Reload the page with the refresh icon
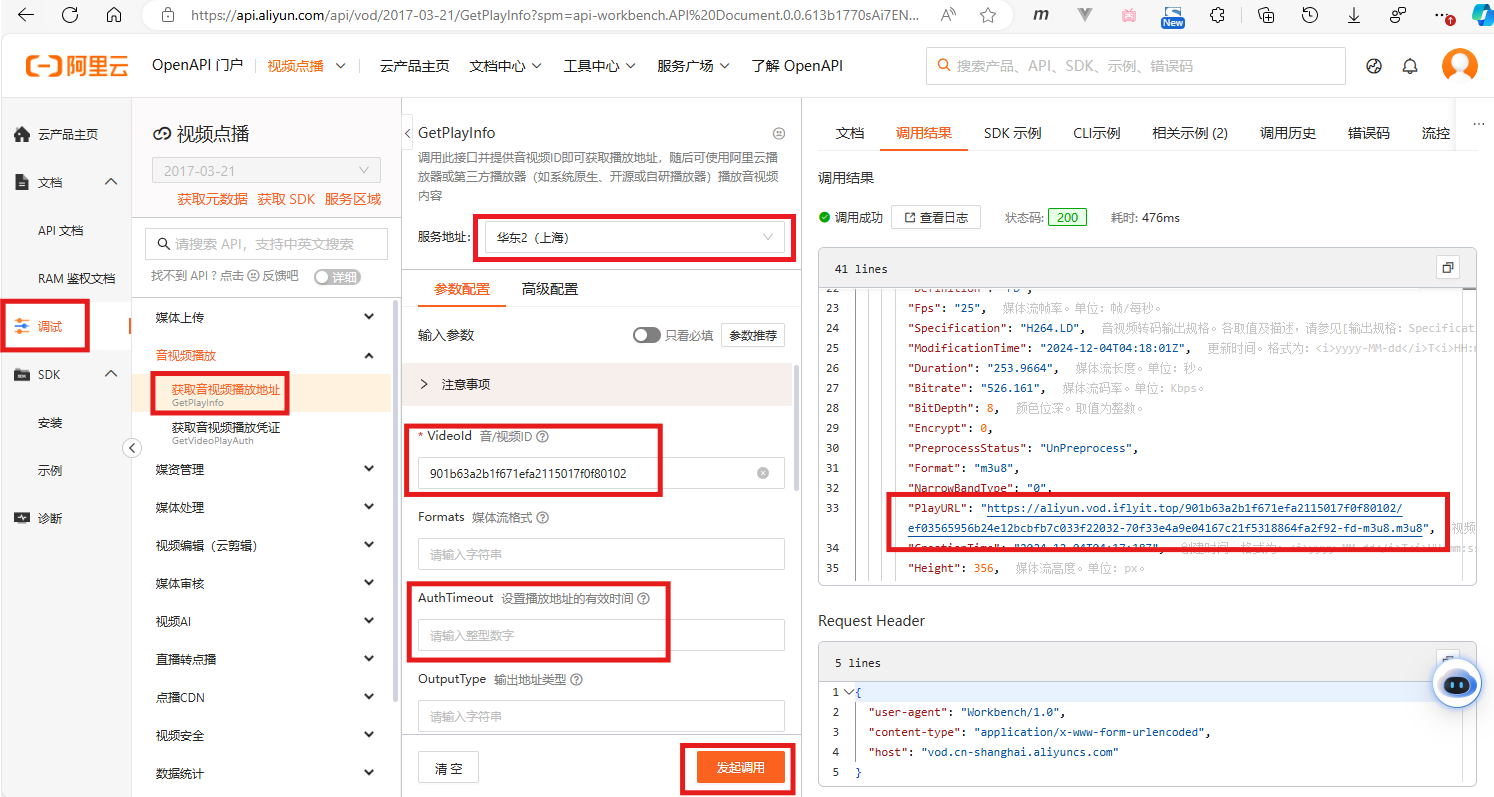This screenshot has width=1494, height=797. [x=70, y=15]
